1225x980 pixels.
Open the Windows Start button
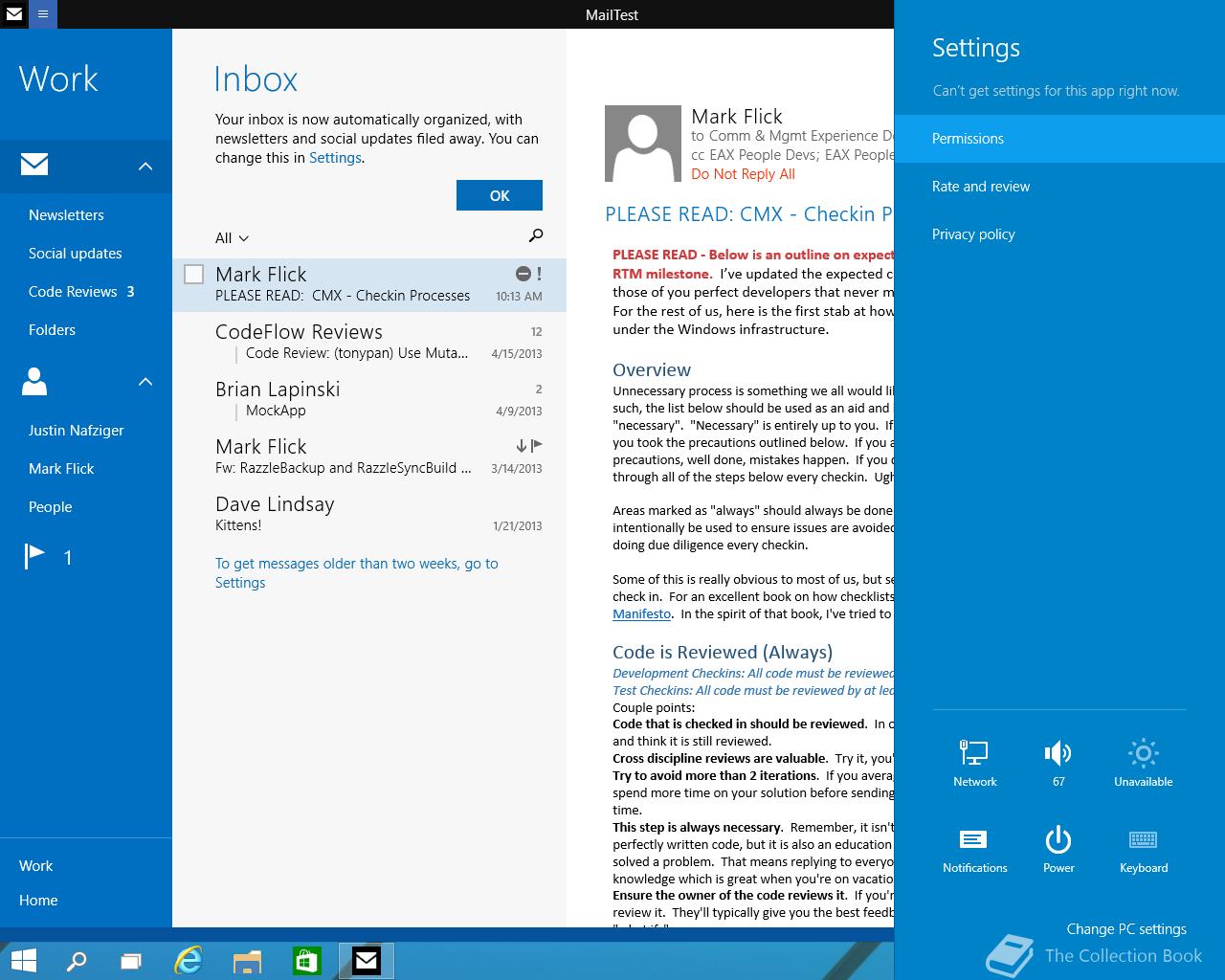coord(23,961)
